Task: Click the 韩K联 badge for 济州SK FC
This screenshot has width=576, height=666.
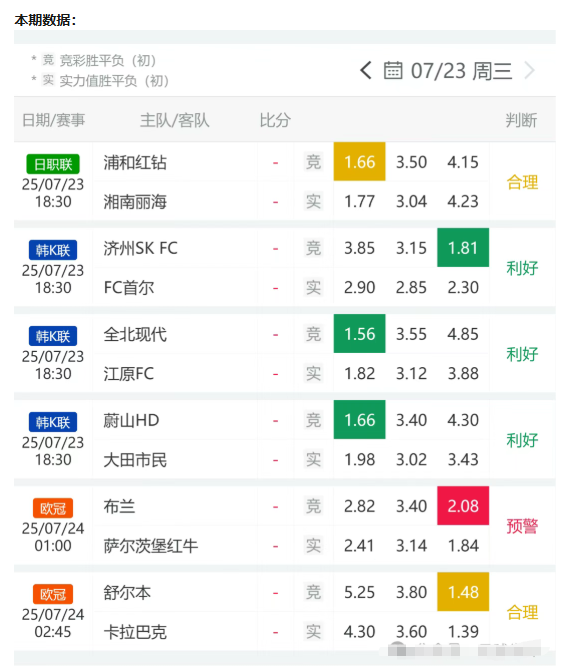Action: 53,250
